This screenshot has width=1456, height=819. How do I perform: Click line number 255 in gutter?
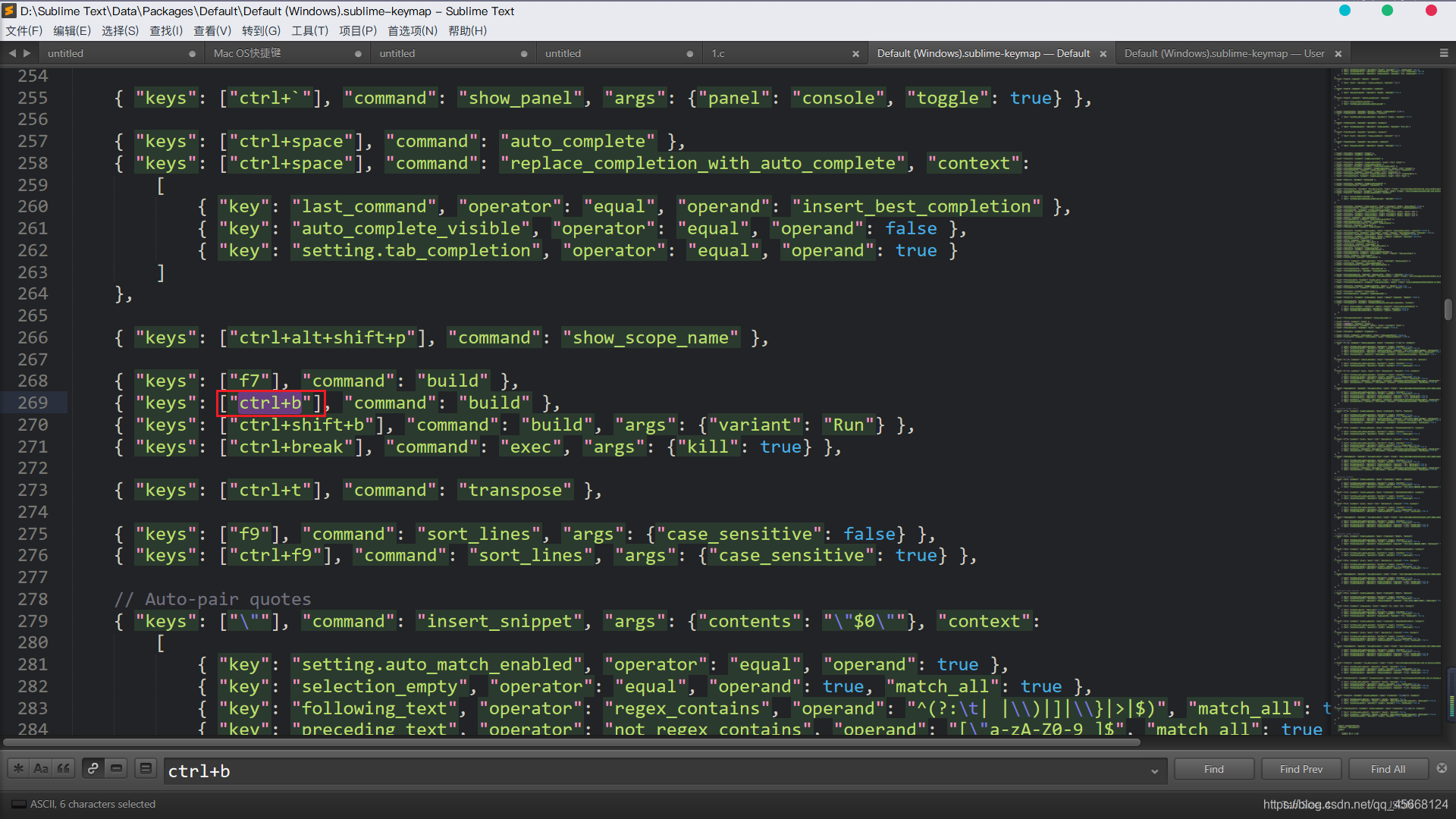(x=33, y=98)
